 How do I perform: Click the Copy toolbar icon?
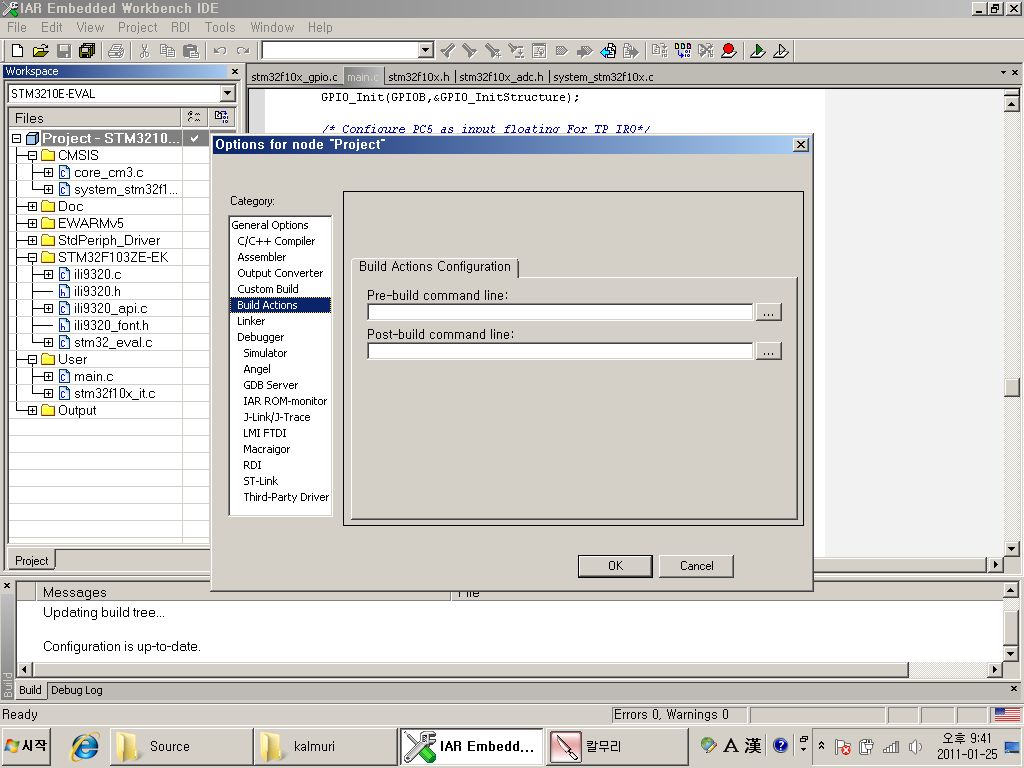[x=167, y=50]
